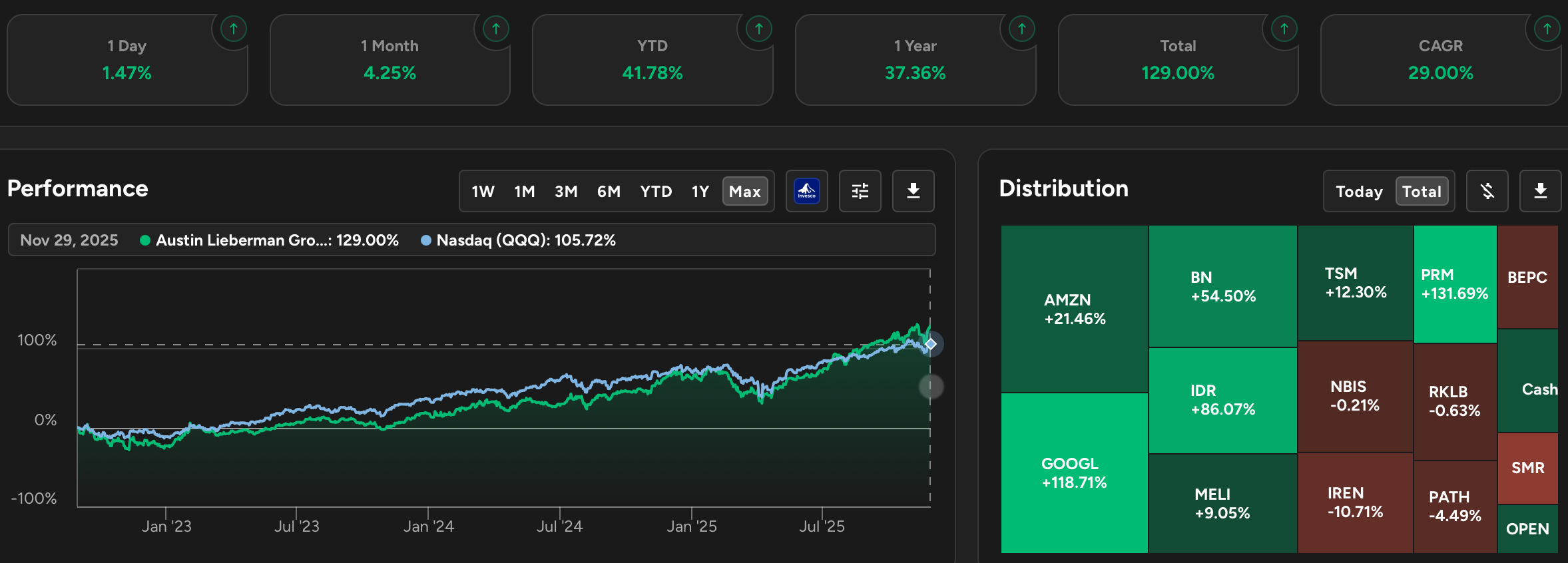Select the GOOGL +118.71% tile
1568x563 pixels.
coord(1075,472)
